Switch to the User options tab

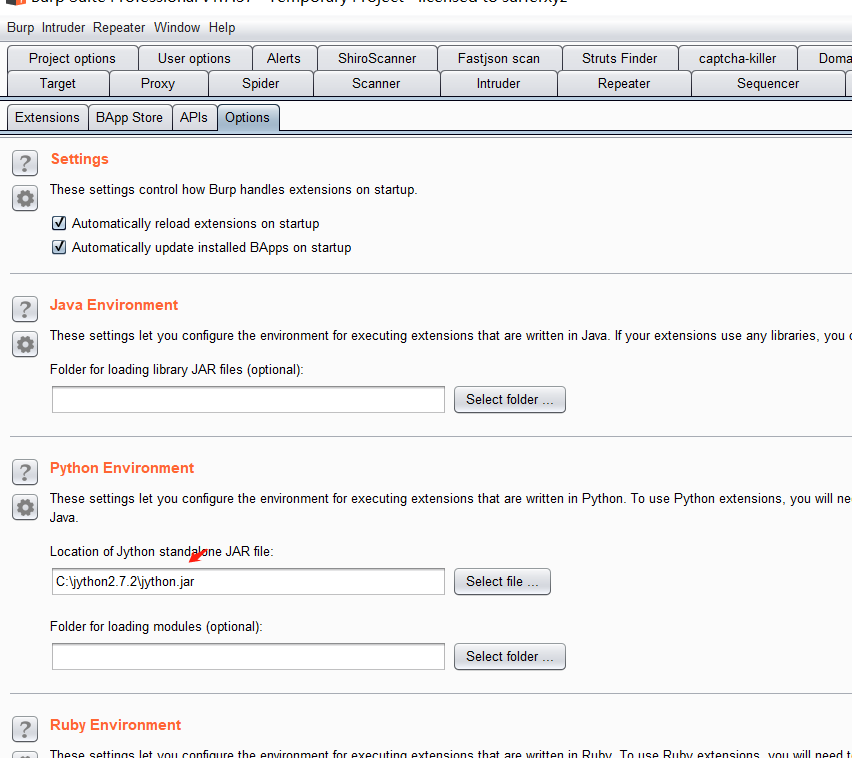(195, 58)
